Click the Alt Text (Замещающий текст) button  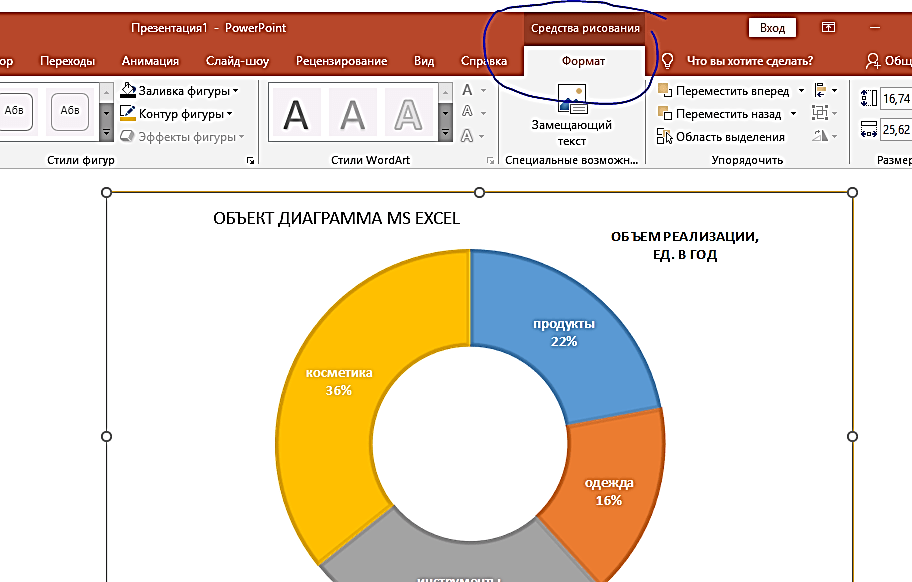pos(572,115)
